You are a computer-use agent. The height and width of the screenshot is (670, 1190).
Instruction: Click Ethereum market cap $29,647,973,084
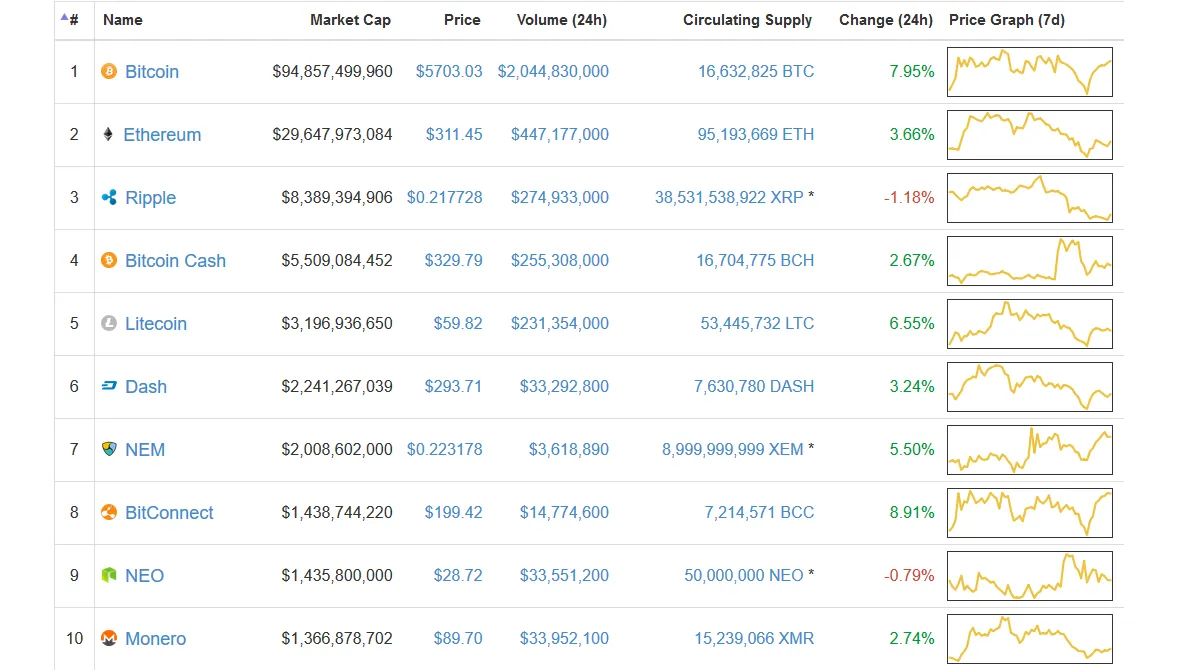[332, 134]
